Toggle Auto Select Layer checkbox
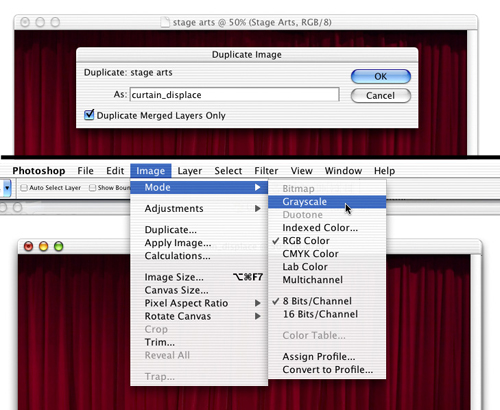 tap(24, 188)
